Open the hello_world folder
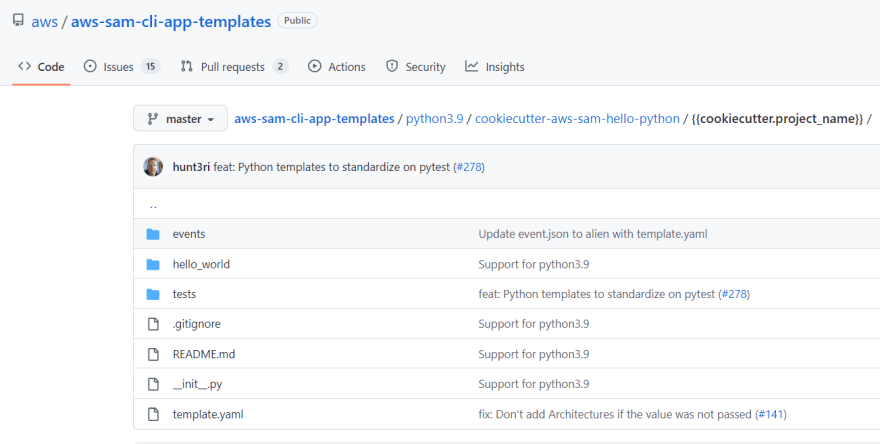 click(x=201, y=264)
